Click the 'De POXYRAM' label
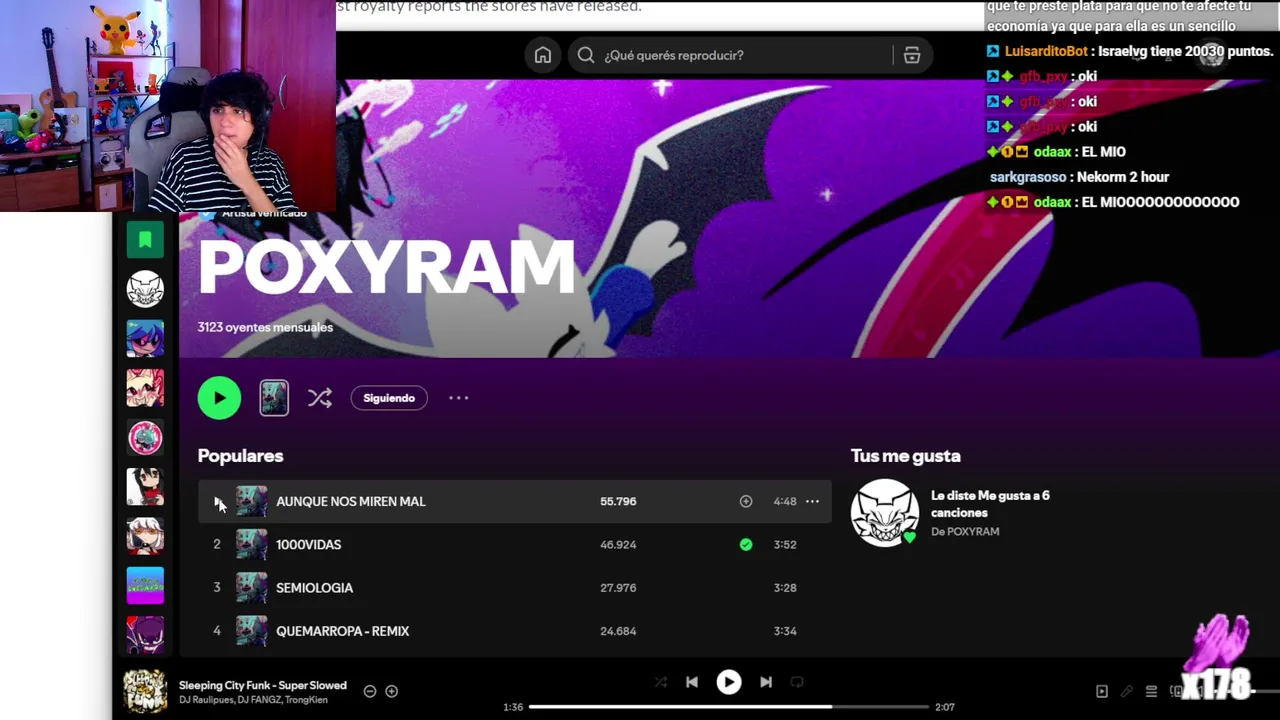Viewport: 1280px width, 720px height. tap(965, 531)
